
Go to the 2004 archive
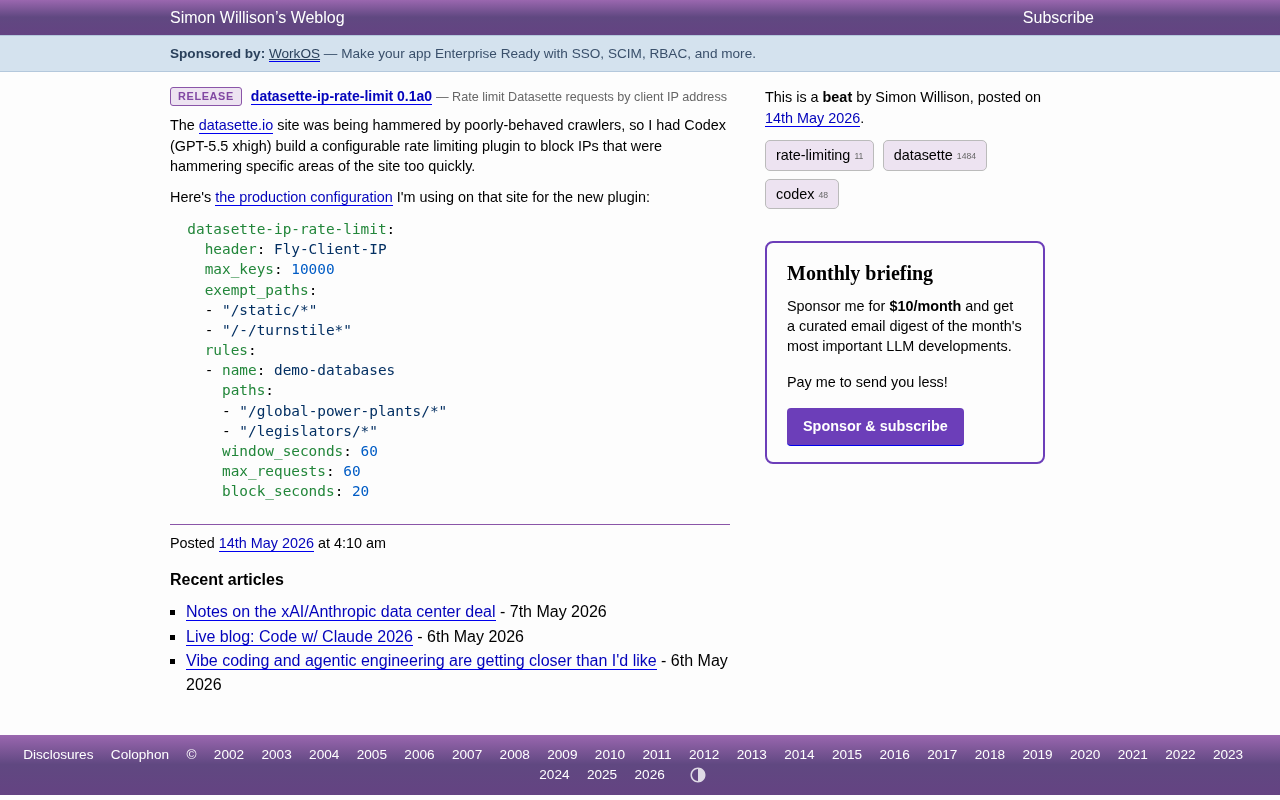coord(324,755)
